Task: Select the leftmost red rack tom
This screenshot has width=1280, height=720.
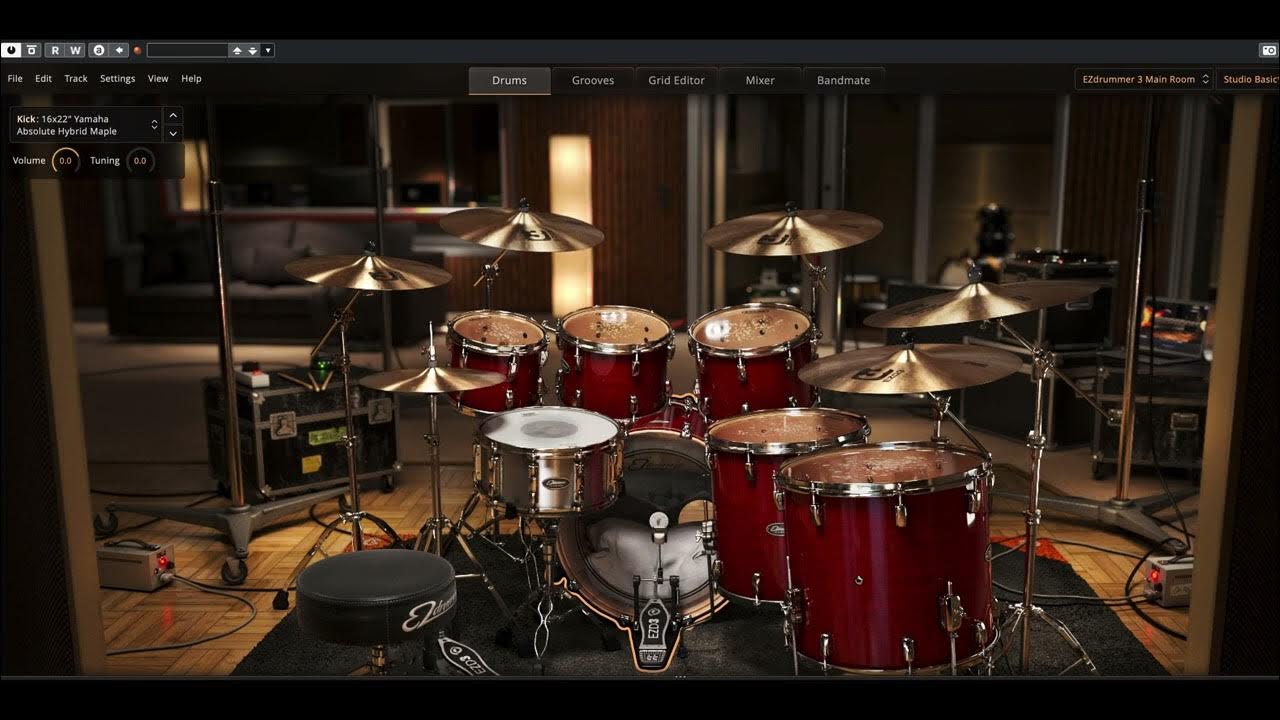Action: point(497,360)
